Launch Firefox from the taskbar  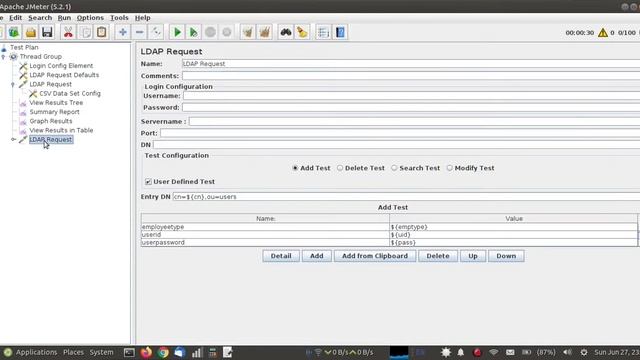[x=146, y=352]
